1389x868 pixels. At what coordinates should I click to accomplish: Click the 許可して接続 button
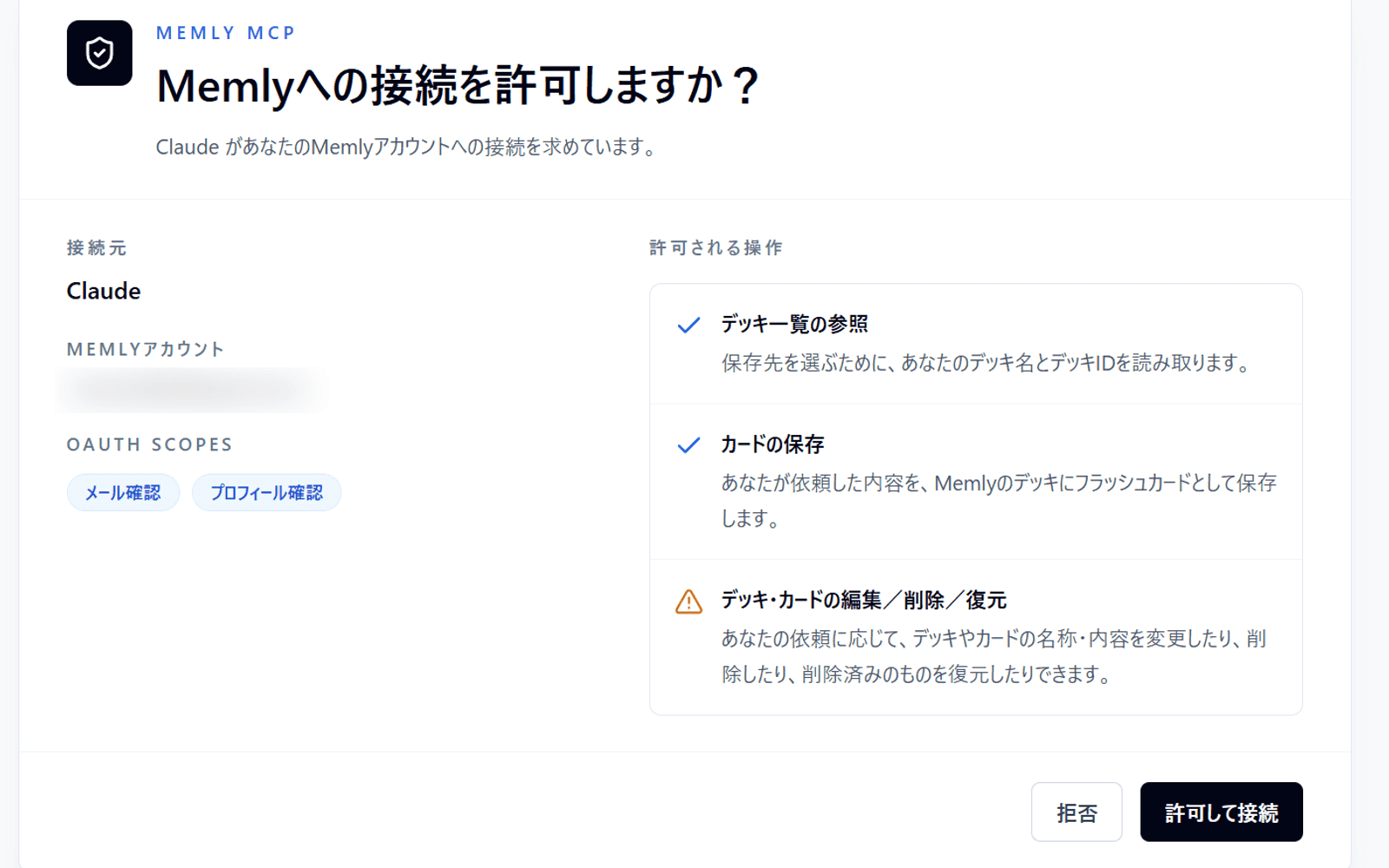(1221, 812)
